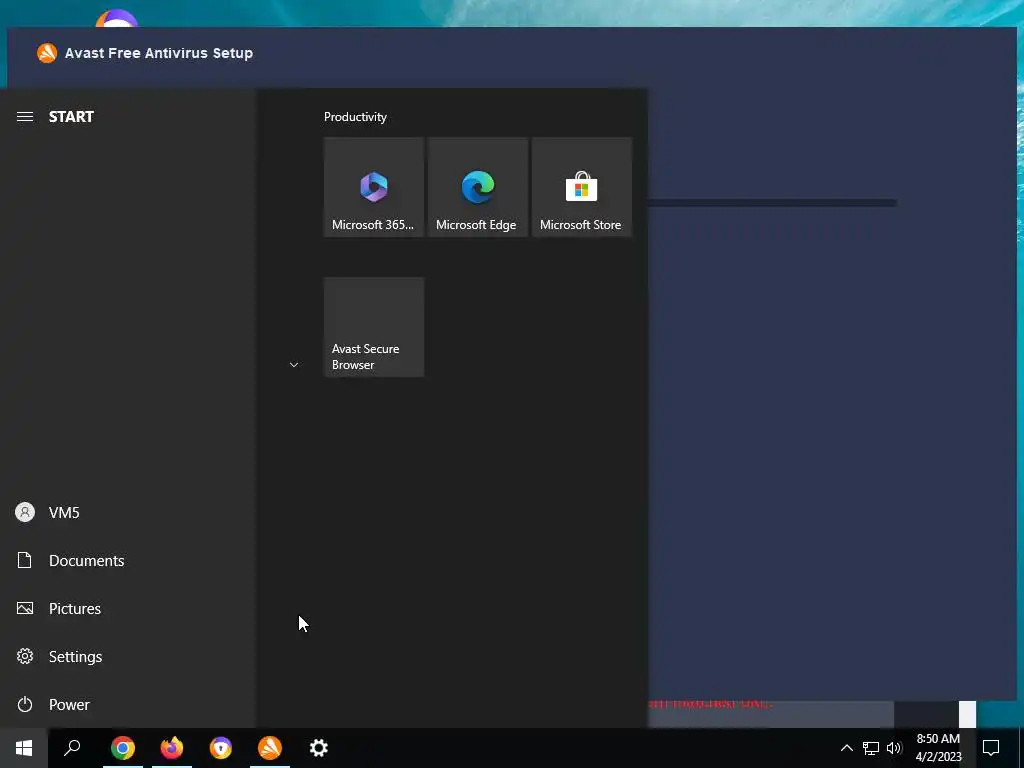Open the Action Center notifications icon
Image resolution: width=1024 pixels, height=768 pixels.
pos(991,748)
